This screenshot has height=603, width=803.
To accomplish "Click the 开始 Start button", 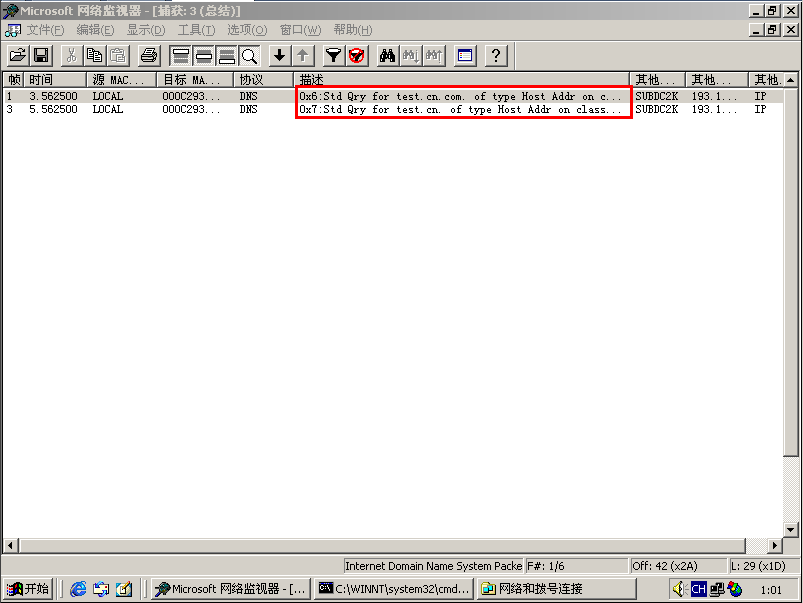I will (28, 589).
